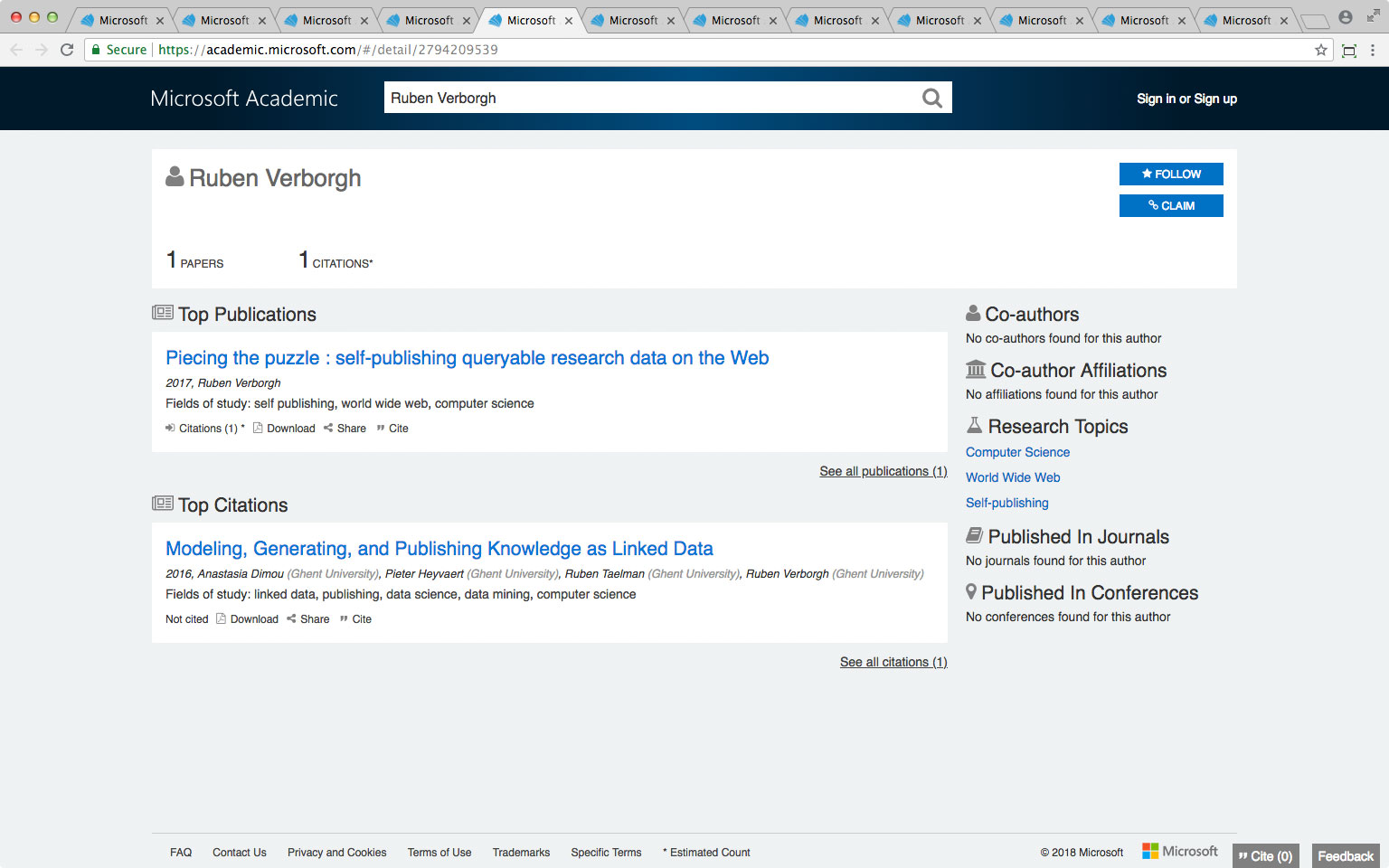Open World Wide Web research topic
The image size is (1389, 868).
[x=1013, y=477]
